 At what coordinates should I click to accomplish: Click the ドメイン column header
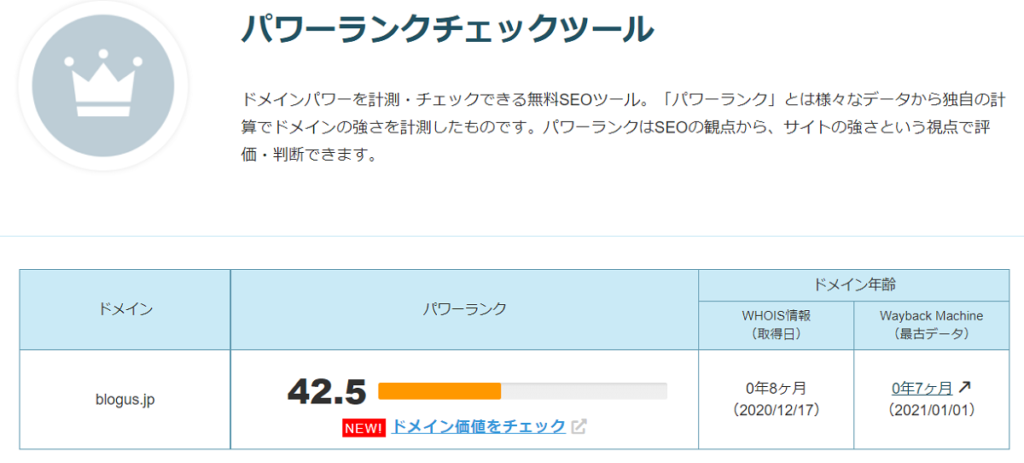pyautogui.click(x=125, y=310)
